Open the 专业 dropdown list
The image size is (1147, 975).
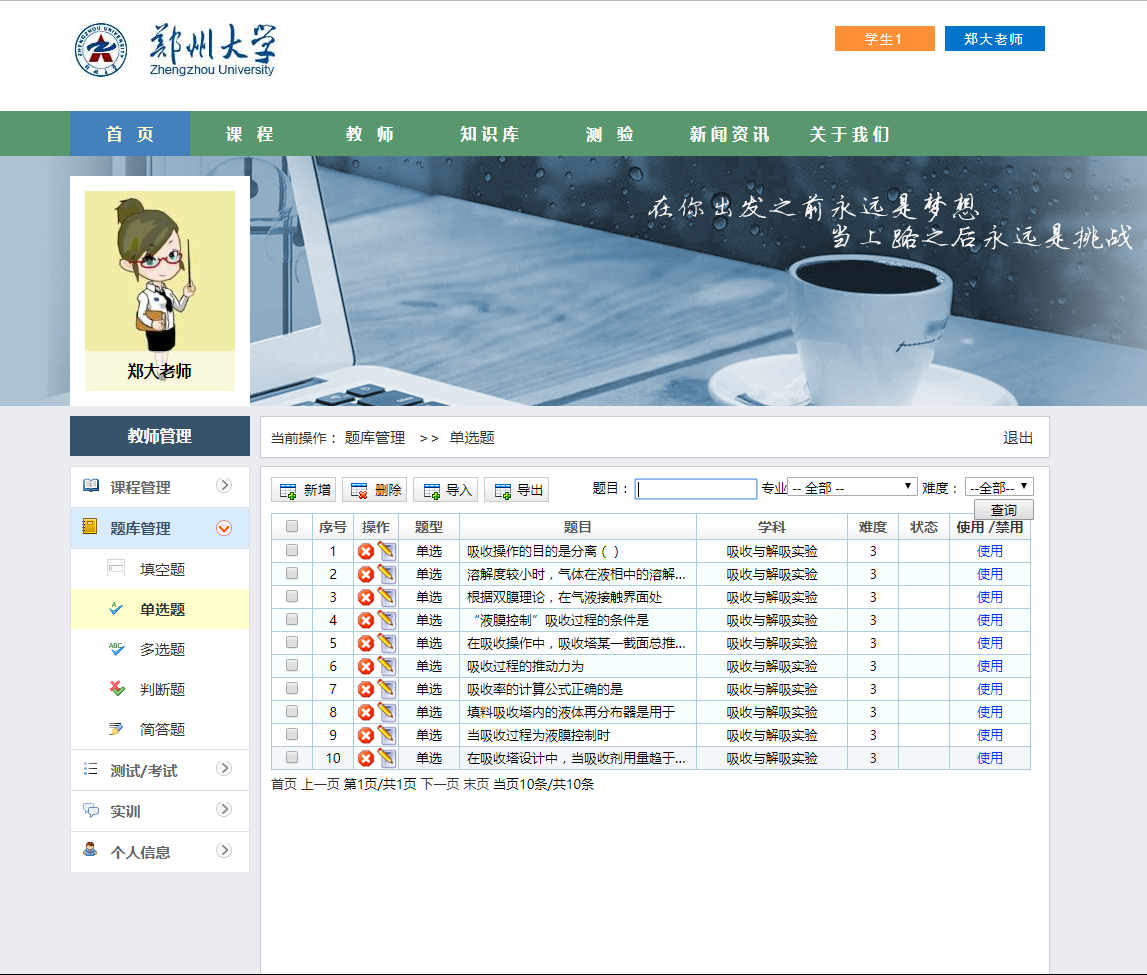pyautogui.click(x=853, y=487)
